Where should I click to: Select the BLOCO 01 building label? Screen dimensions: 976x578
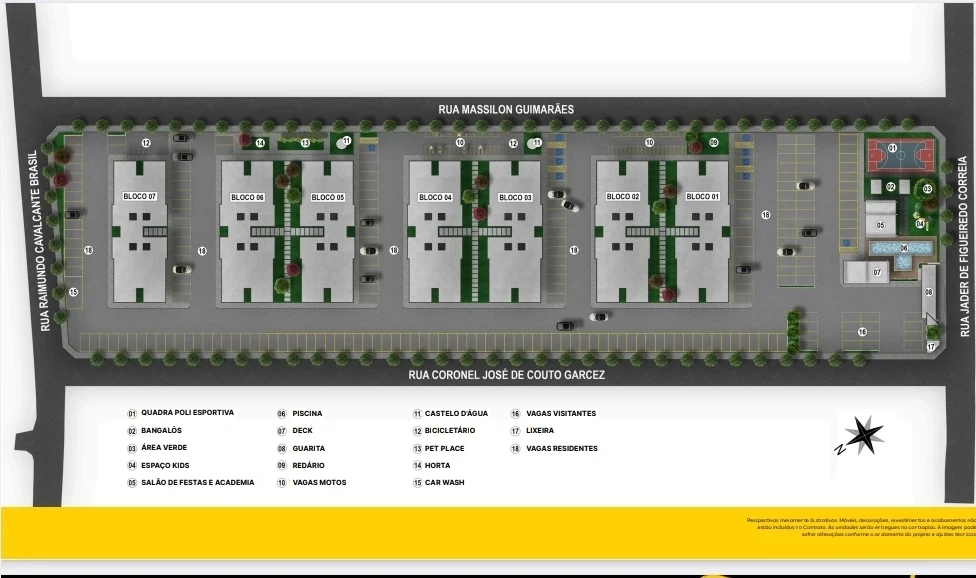(x=702, y=197)
